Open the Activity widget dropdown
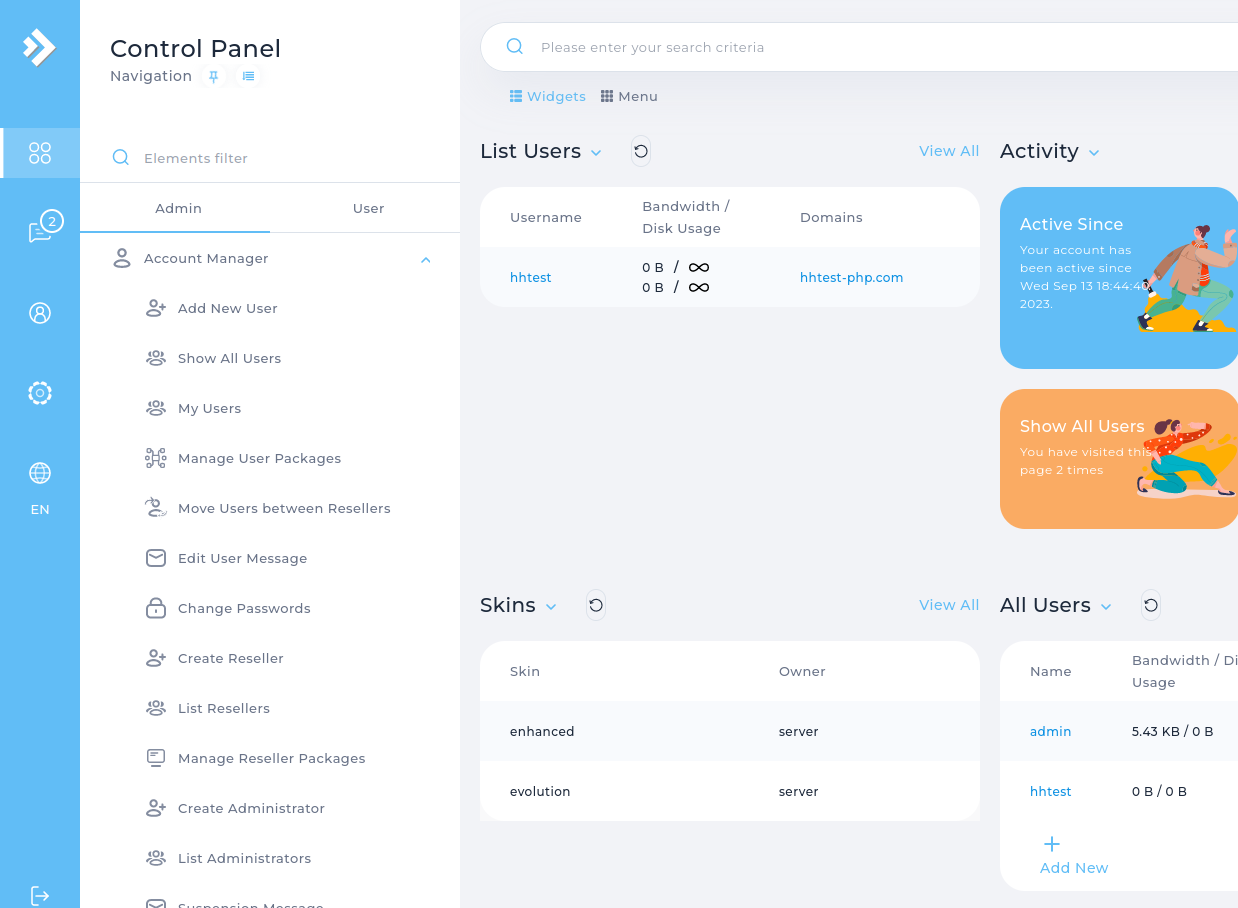This screenshot has height=908, width=1238. point(1094,152)
